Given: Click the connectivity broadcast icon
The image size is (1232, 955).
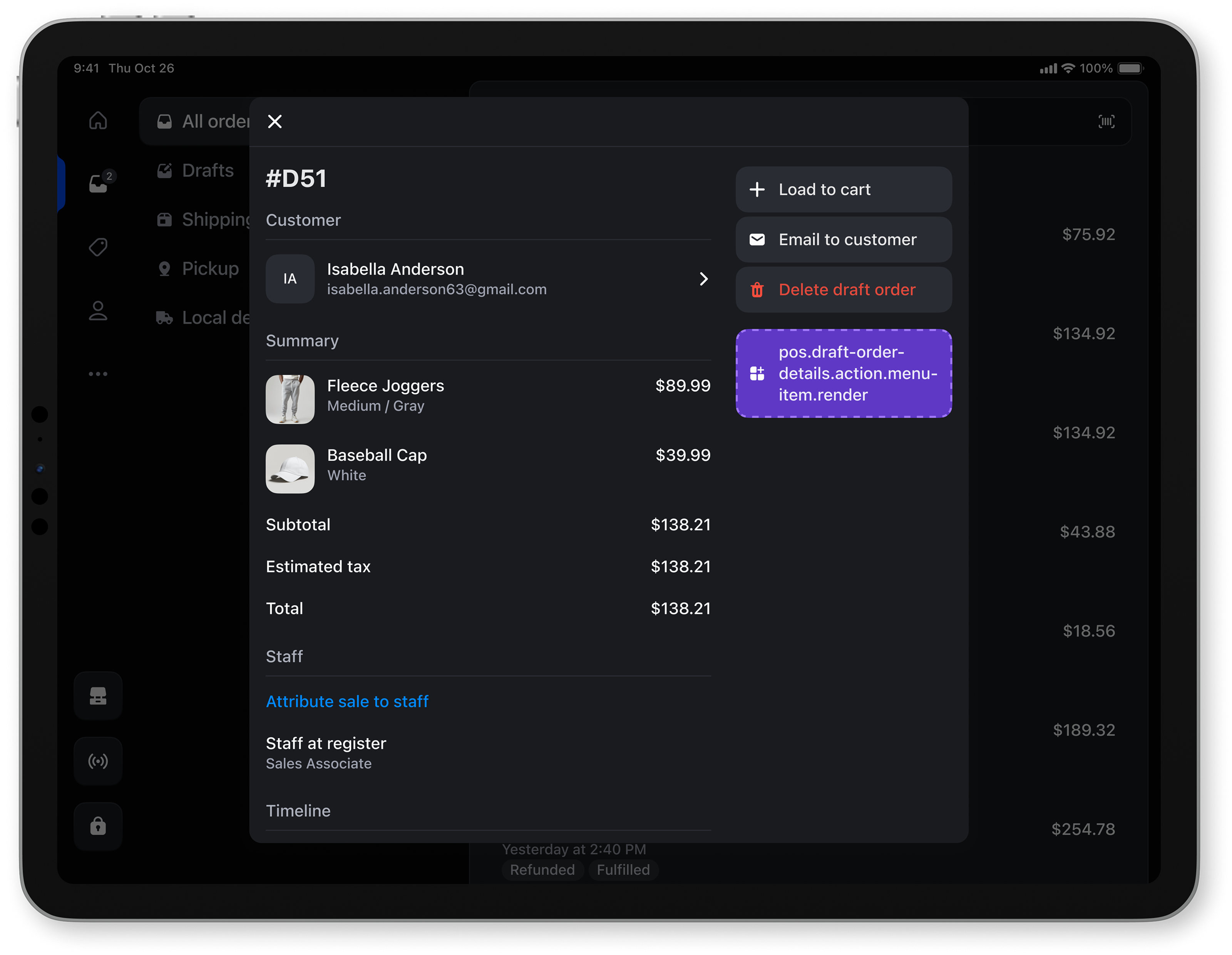Looking at the screenshot, I should [x=98, y=762].
